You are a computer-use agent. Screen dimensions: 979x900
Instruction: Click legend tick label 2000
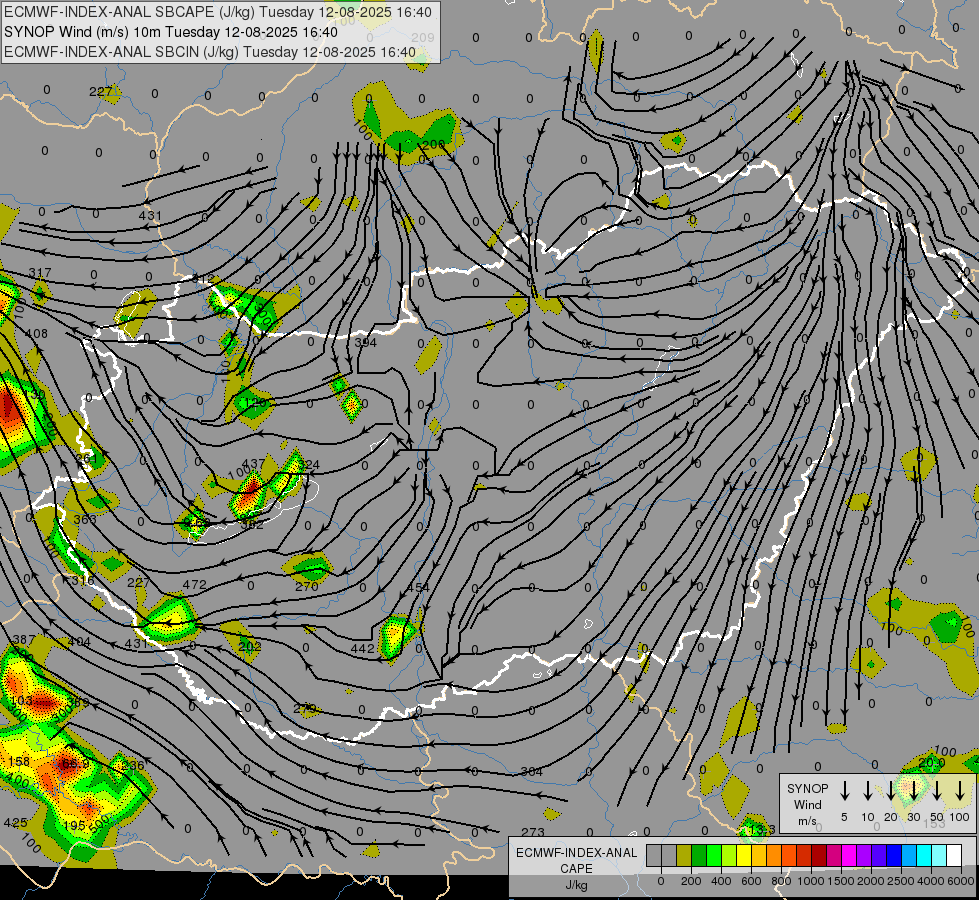pyautogui.click(x=871, y=881)
